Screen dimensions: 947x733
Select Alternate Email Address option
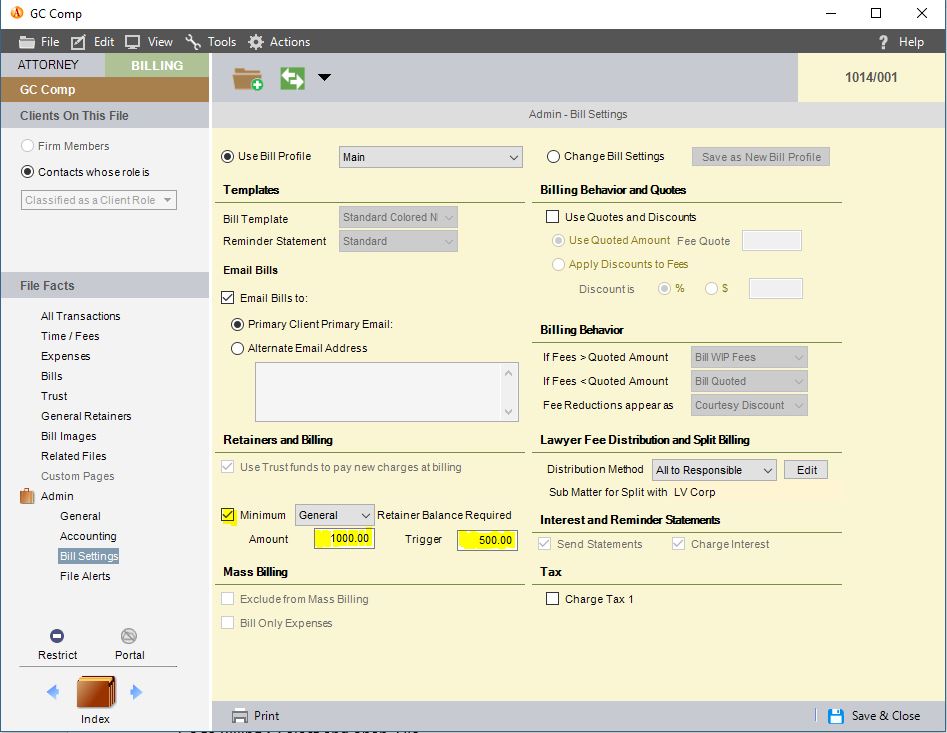[x=237, y=348]
